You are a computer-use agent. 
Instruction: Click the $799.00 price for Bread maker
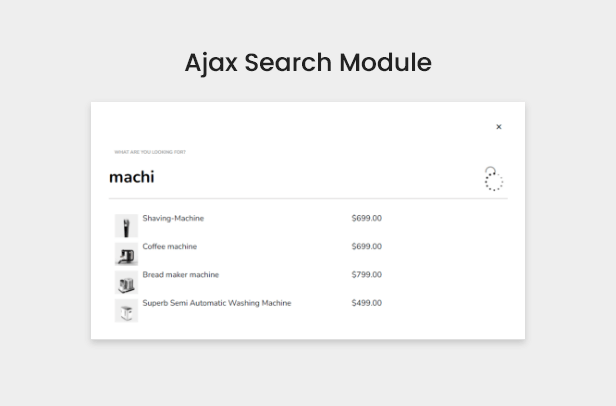[367, 275]
